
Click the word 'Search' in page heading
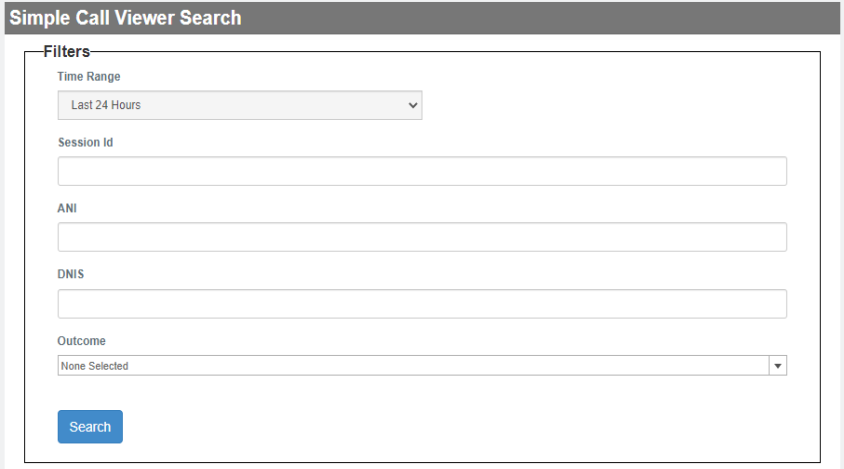[x=210, y=18]
